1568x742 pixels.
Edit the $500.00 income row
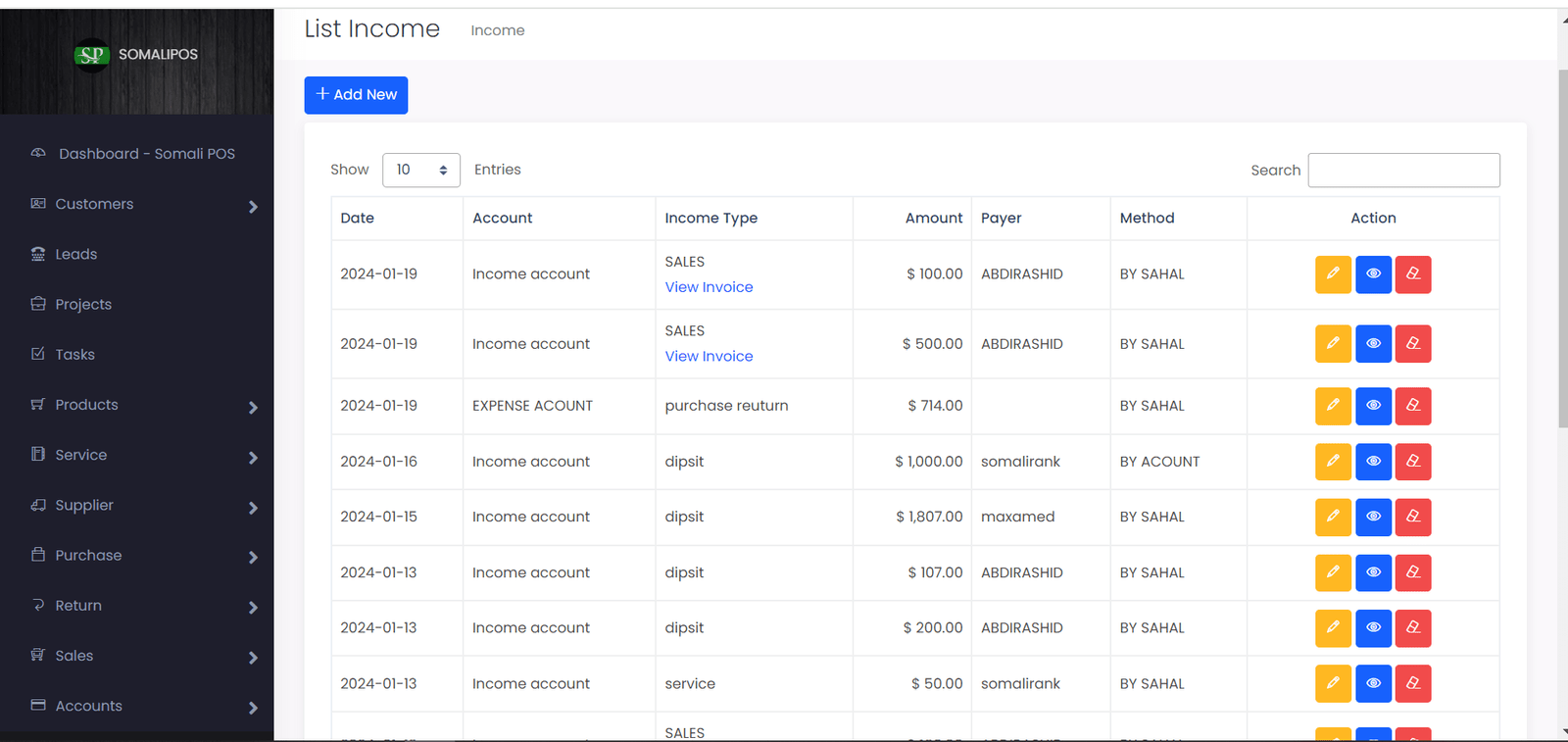(1333, 344)
